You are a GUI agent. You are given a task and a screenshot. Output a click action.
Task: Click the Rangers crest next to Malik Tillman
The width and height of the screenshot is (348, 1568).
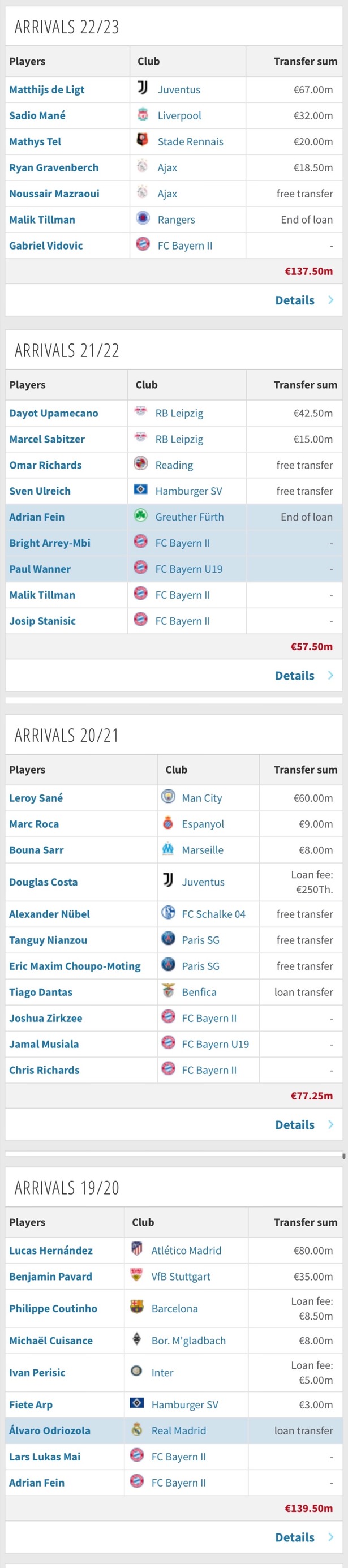click(x=143, y=218)
